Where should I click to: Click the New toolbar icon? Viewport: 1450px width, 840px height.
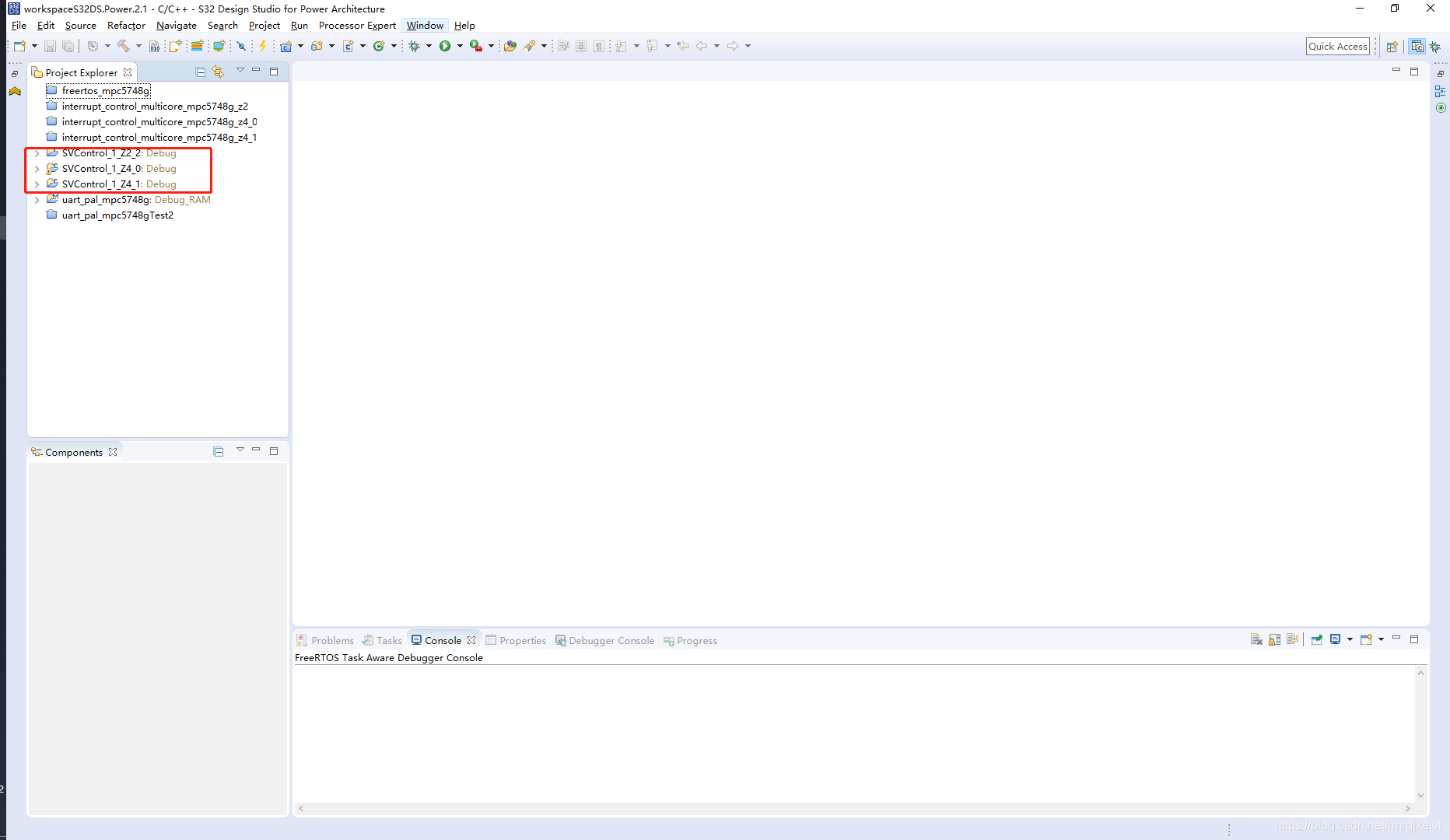click(x=19, y=46)
